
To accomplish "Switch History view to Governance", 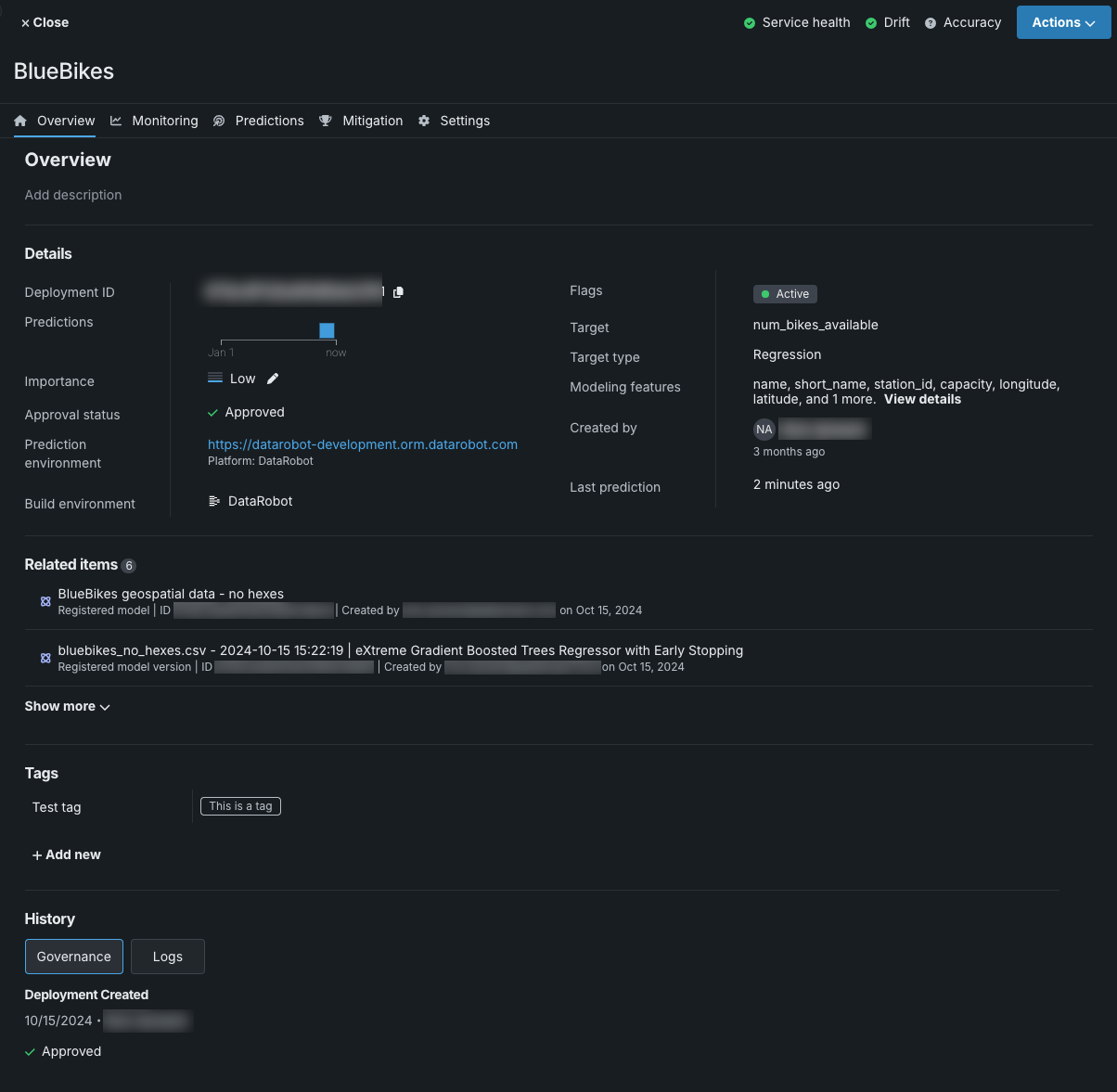I will 74,957.
